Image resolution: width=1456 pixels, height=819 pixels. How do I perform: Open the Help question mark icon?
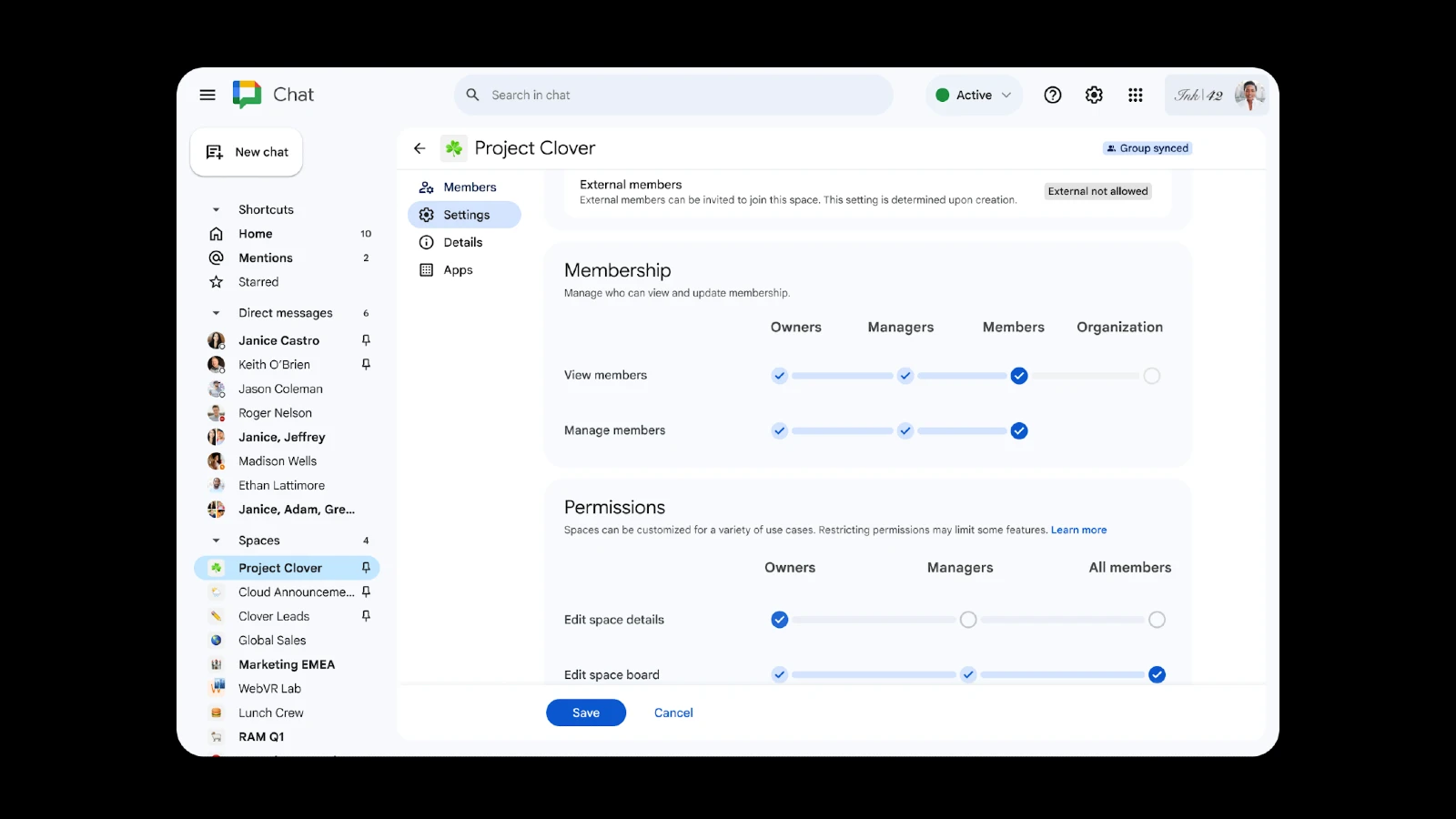click(x=1053, y=95)
